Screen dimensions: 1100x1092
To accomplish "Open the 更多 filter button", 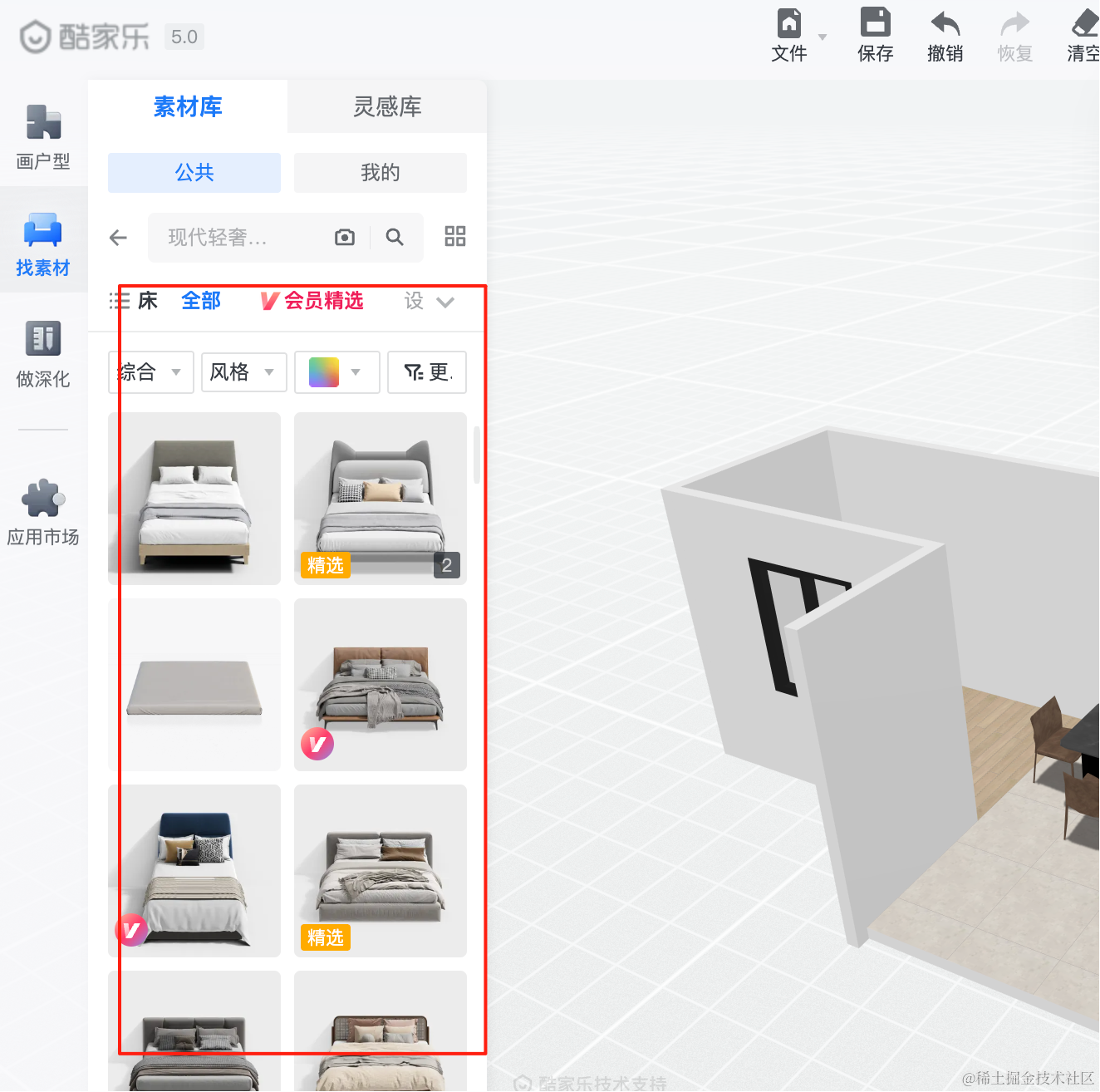I will tap(427, 372).
